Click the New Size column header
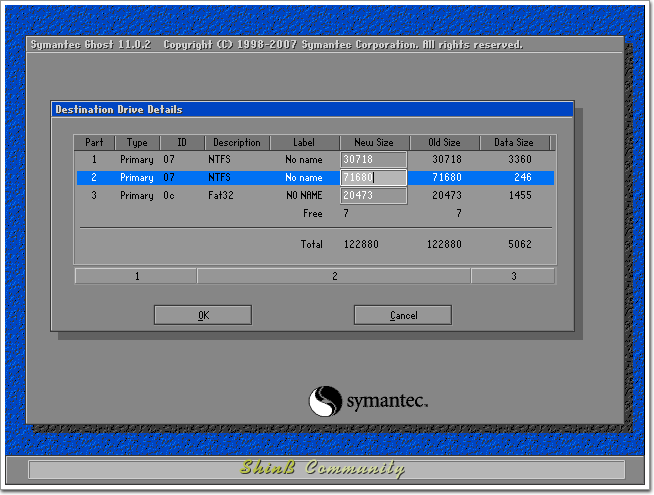Image resolution: width=654 pixels, height=495 pixels. (374, 142)
